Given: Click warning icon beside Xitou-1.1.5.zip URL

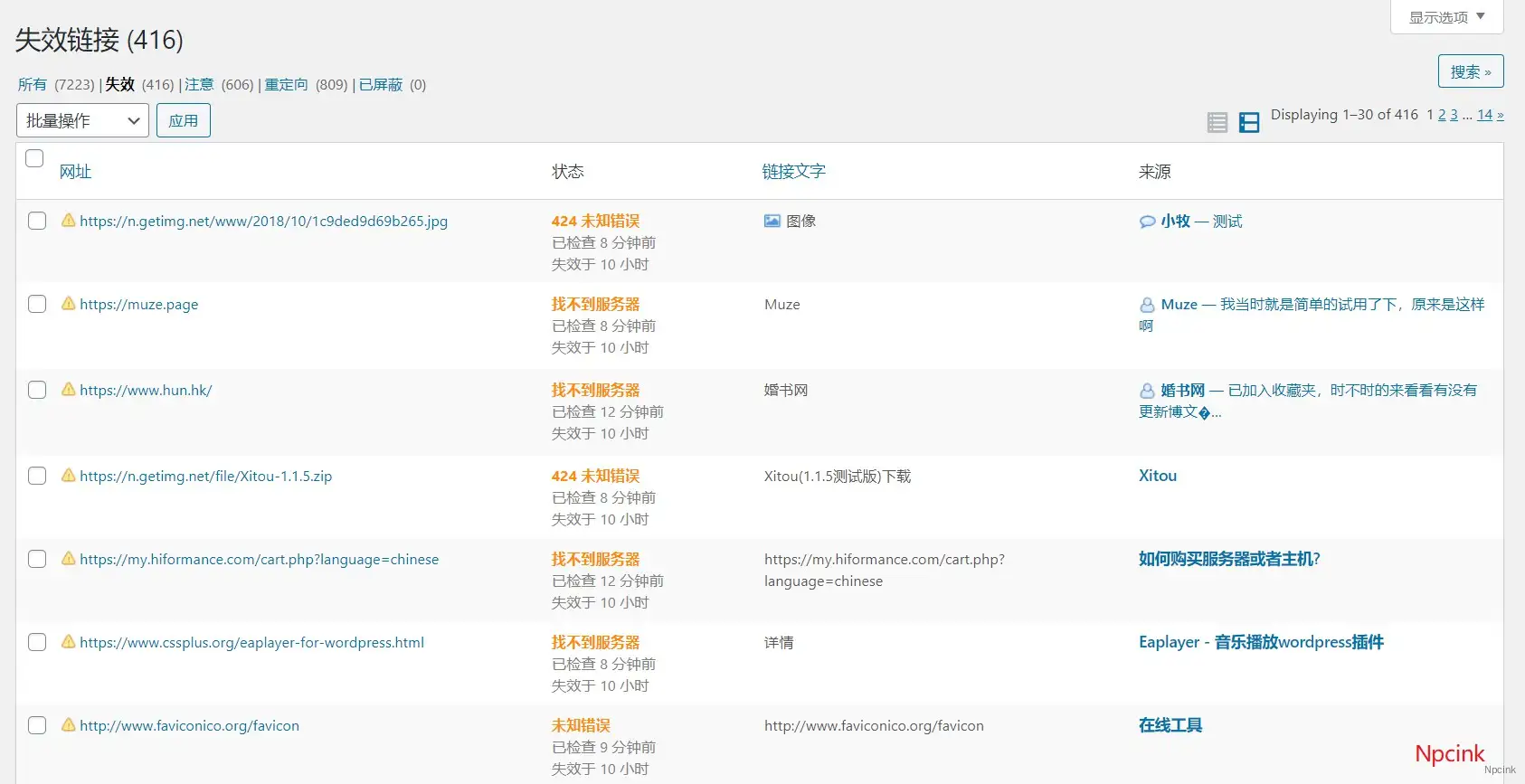Looking at the screenshot, I should [68, 475].
